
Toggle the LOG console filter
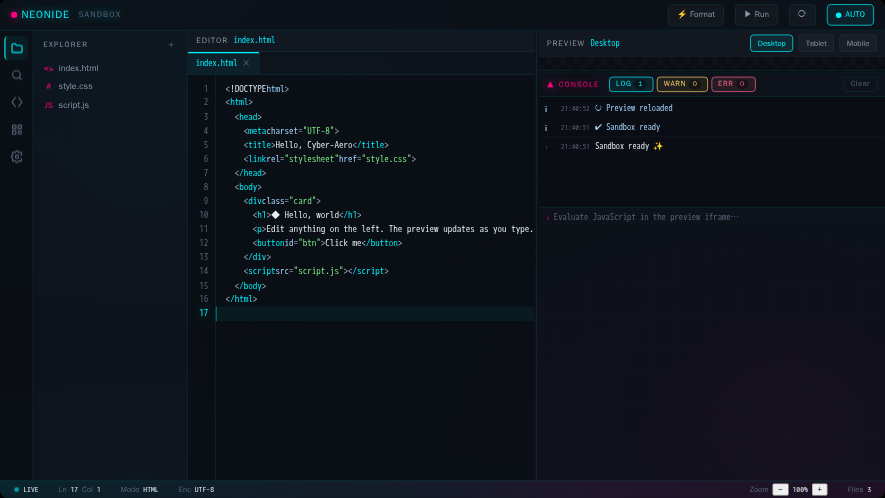[x=631, y=84]
